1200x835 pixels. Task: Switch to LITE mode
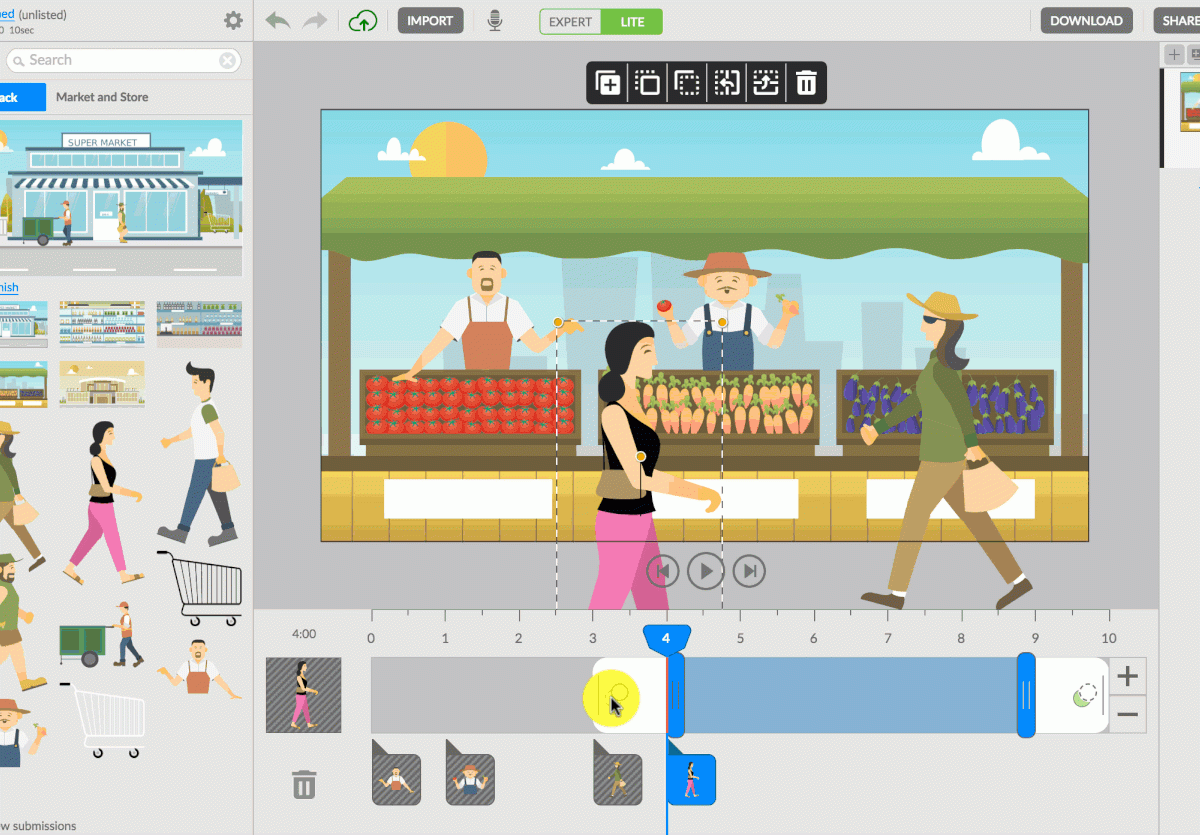coord(632,21)
